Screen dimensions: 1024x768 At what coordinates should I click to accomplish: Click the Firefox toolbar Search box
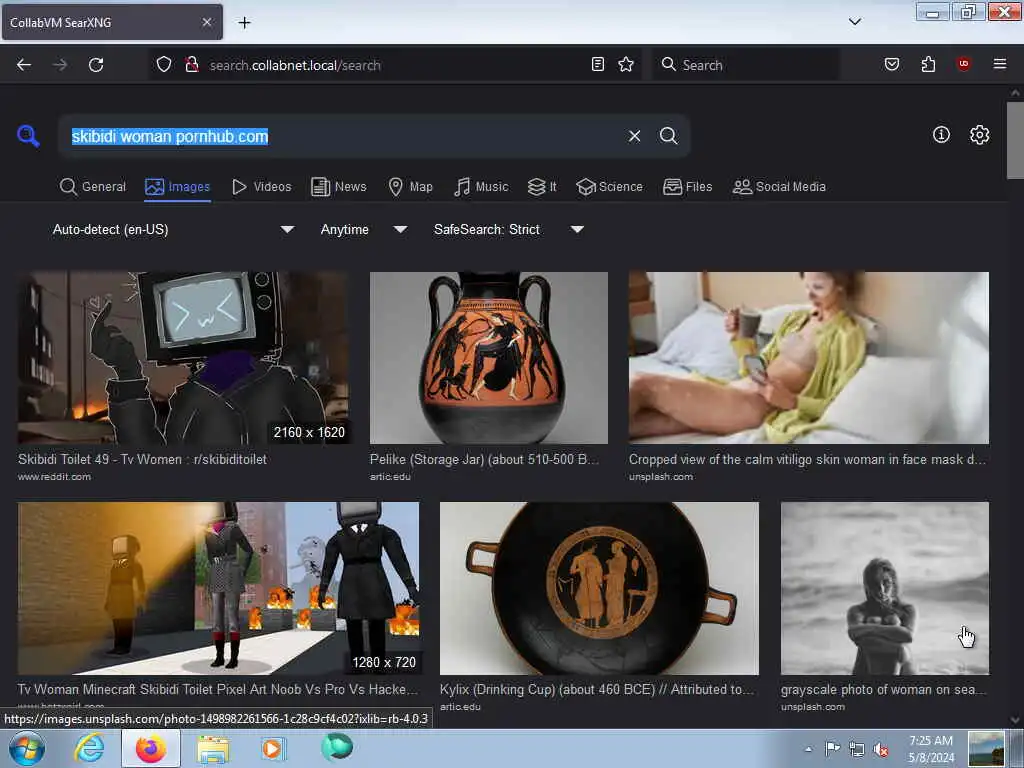[745, 65]
